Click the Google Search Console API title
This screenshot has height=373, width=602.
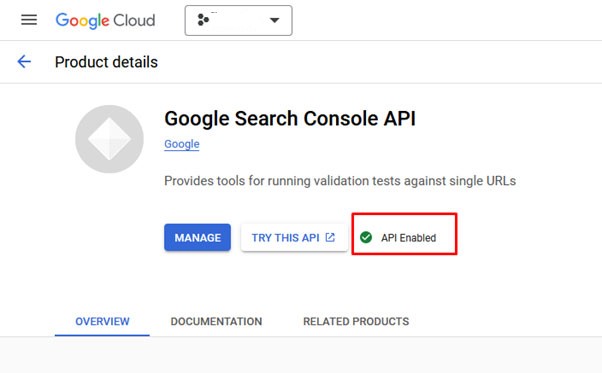coord(290,119)
